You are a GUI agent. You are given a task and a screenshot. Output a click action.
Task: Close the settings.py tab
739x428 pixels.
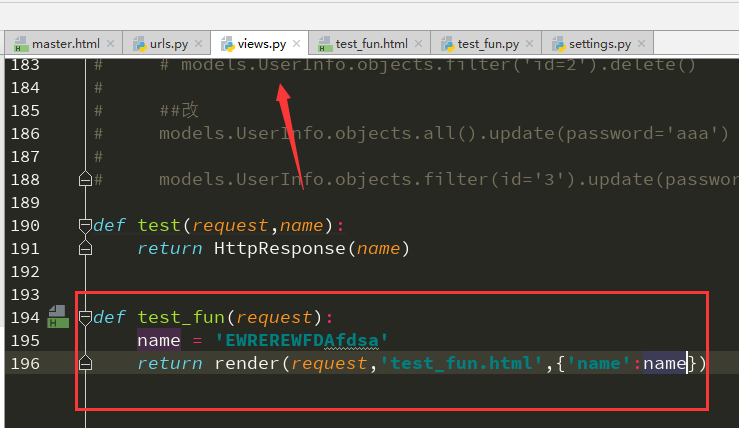click(x=641, y=44)
